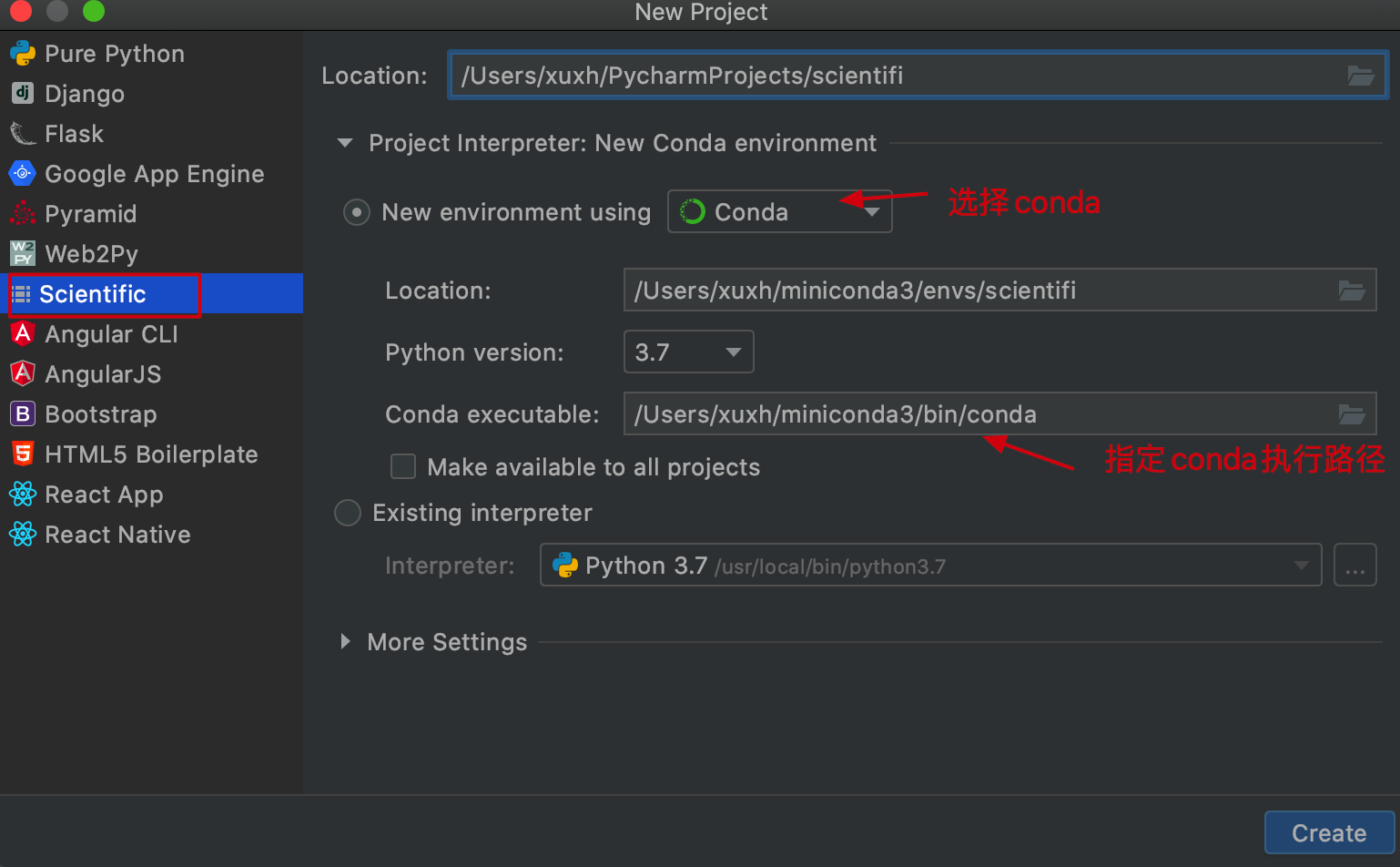Select HTML5 Boilerplate project type
The height and width of the screenshot is (867, 1400).
click(152, 454)
